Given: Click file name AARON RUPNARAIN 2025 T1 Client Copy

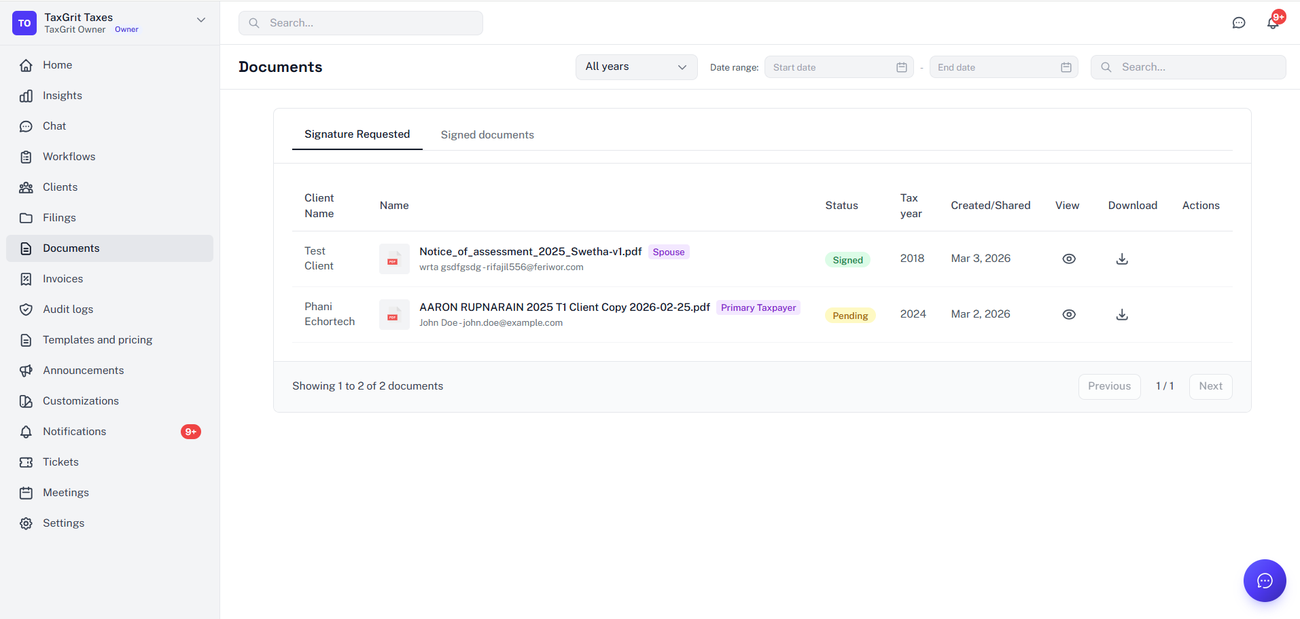Looking at the screenshot, I should 565,307.
